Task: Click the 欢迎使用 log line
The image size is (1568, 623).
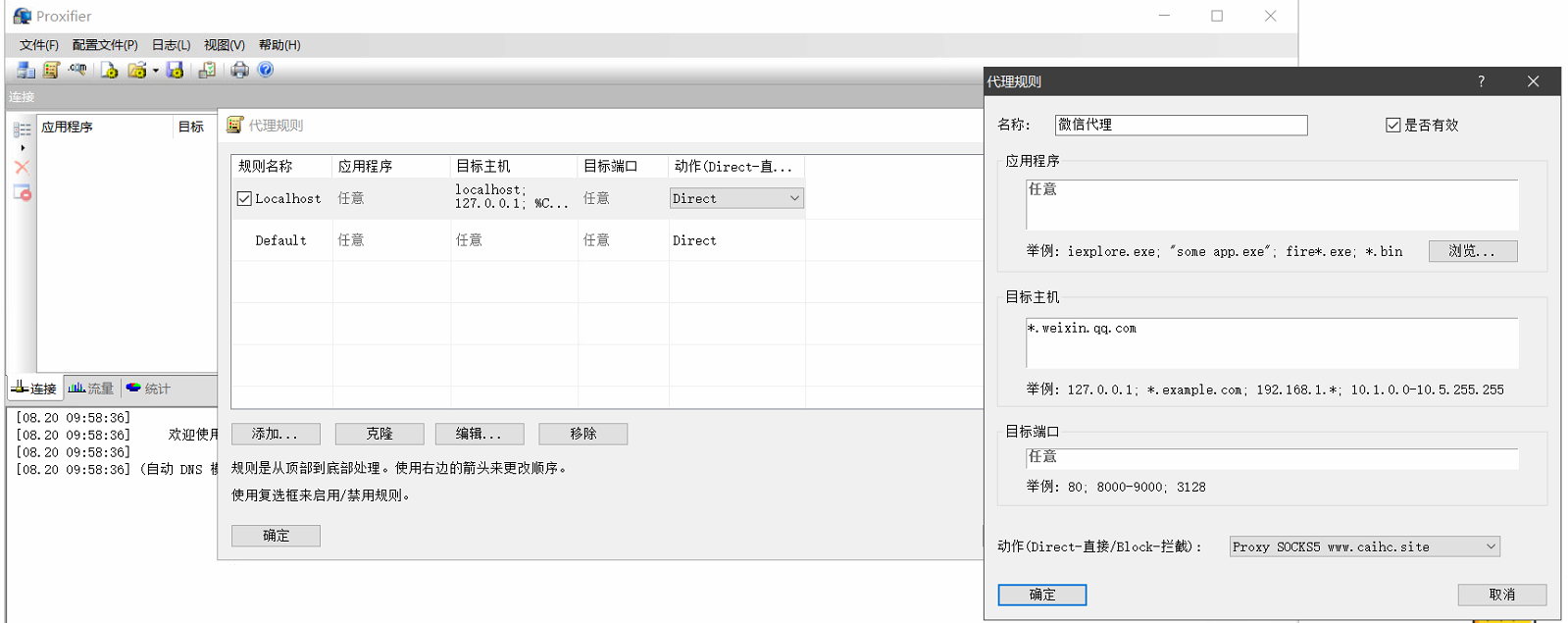Action: point(117,435)
